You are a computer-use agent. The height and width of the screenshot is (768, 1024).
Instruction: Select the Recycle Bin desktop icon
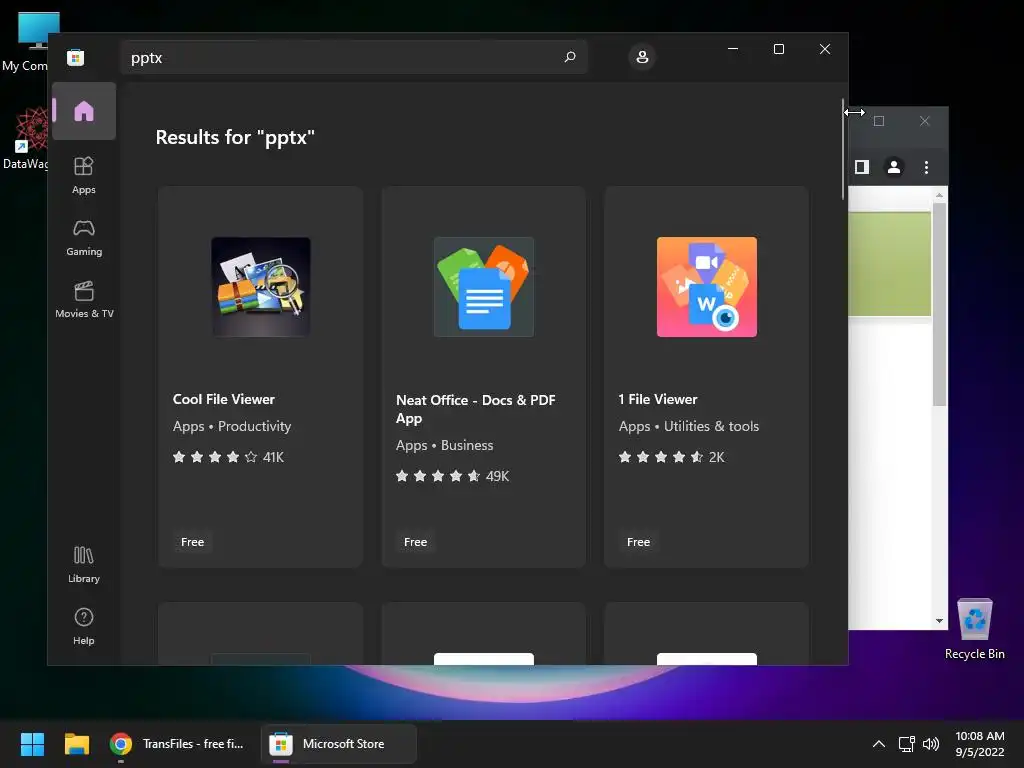[974, 629]
